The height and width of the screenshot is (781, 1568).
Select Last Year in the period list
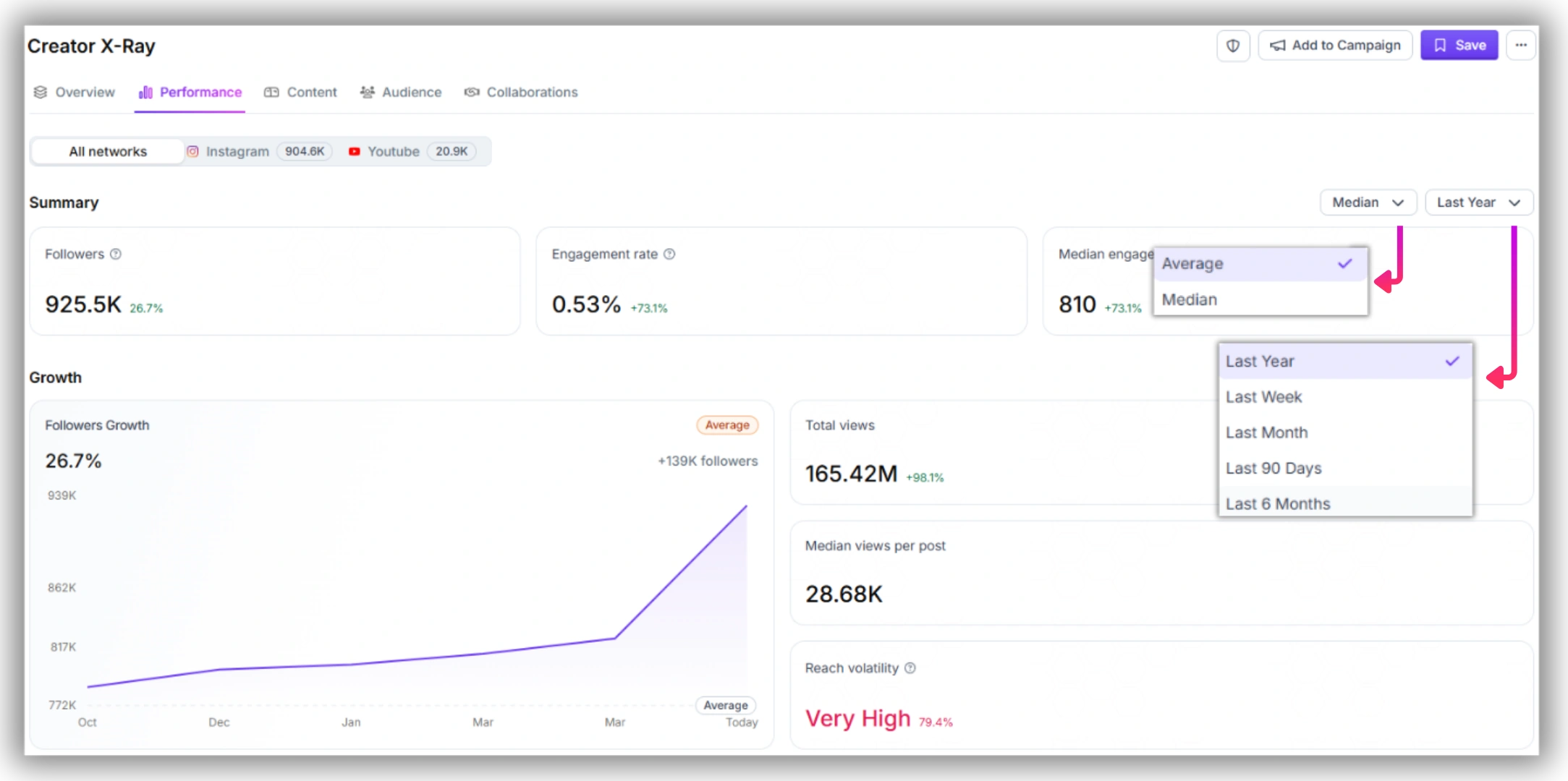[x=1345, y=361]
